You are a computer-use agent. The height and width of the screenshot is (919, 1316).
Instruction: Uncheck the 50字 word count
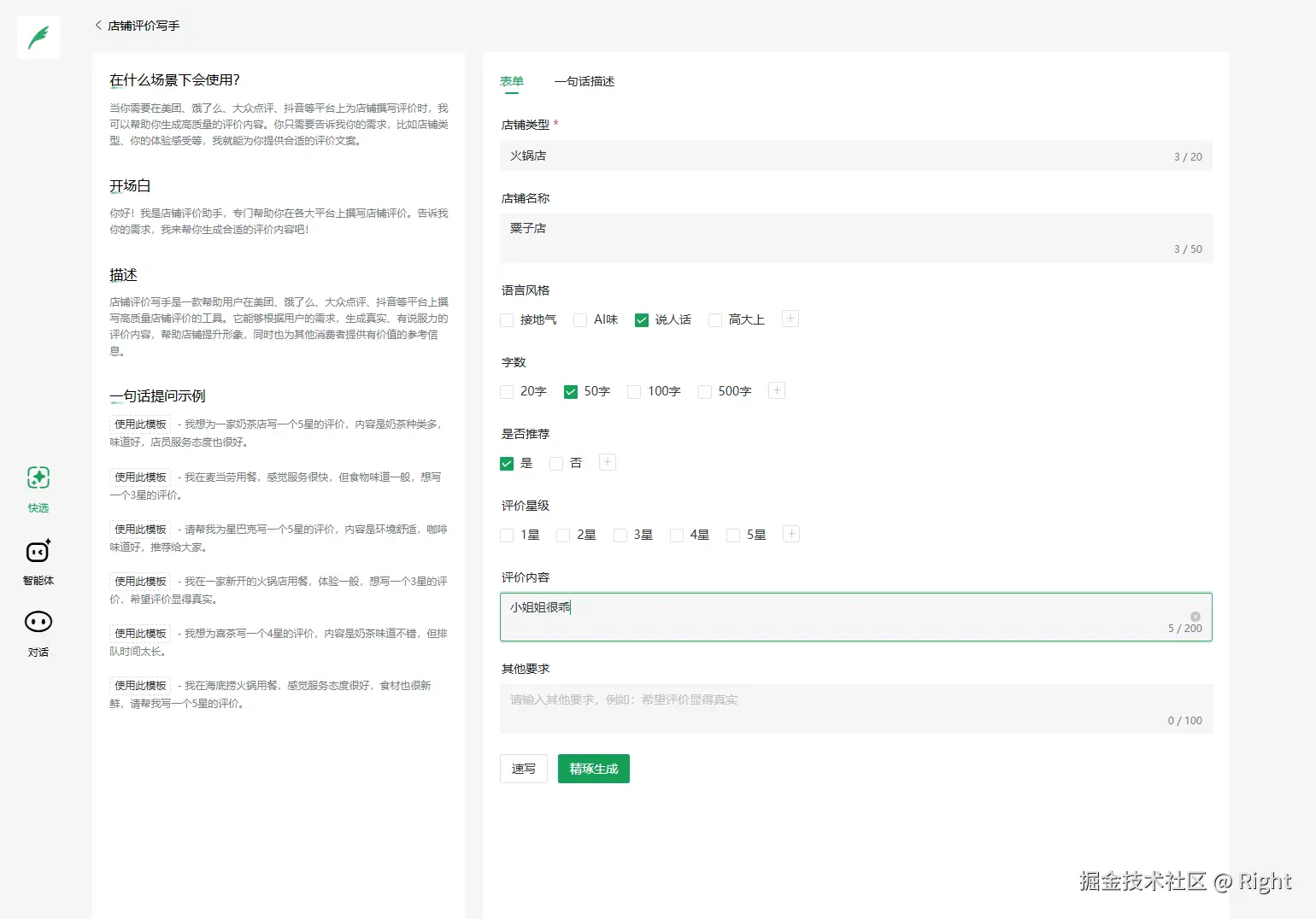click(x=571, y=391)
